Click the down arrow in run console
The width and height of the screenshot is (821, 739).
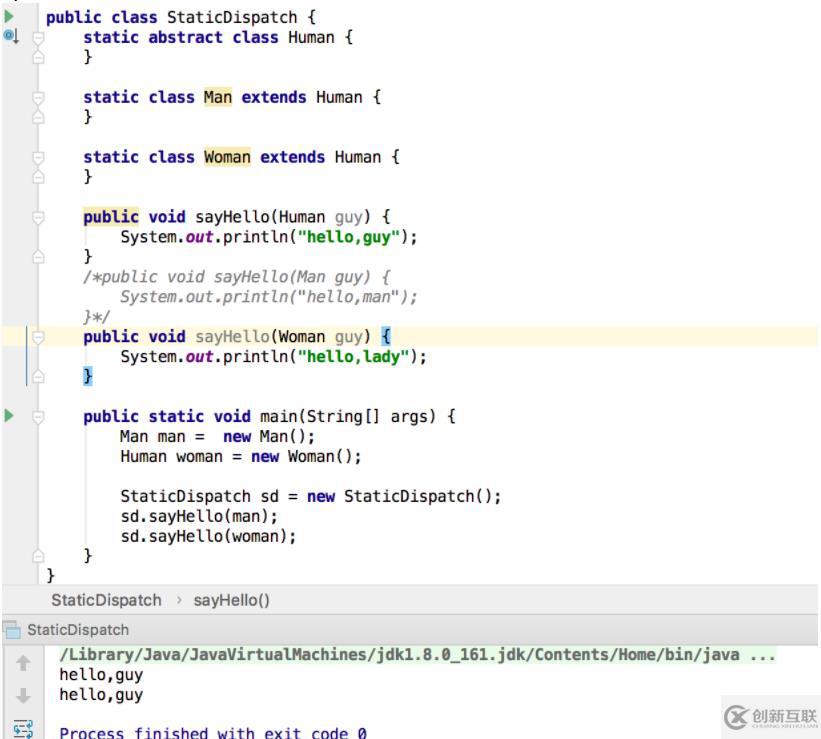click(23, 695)
